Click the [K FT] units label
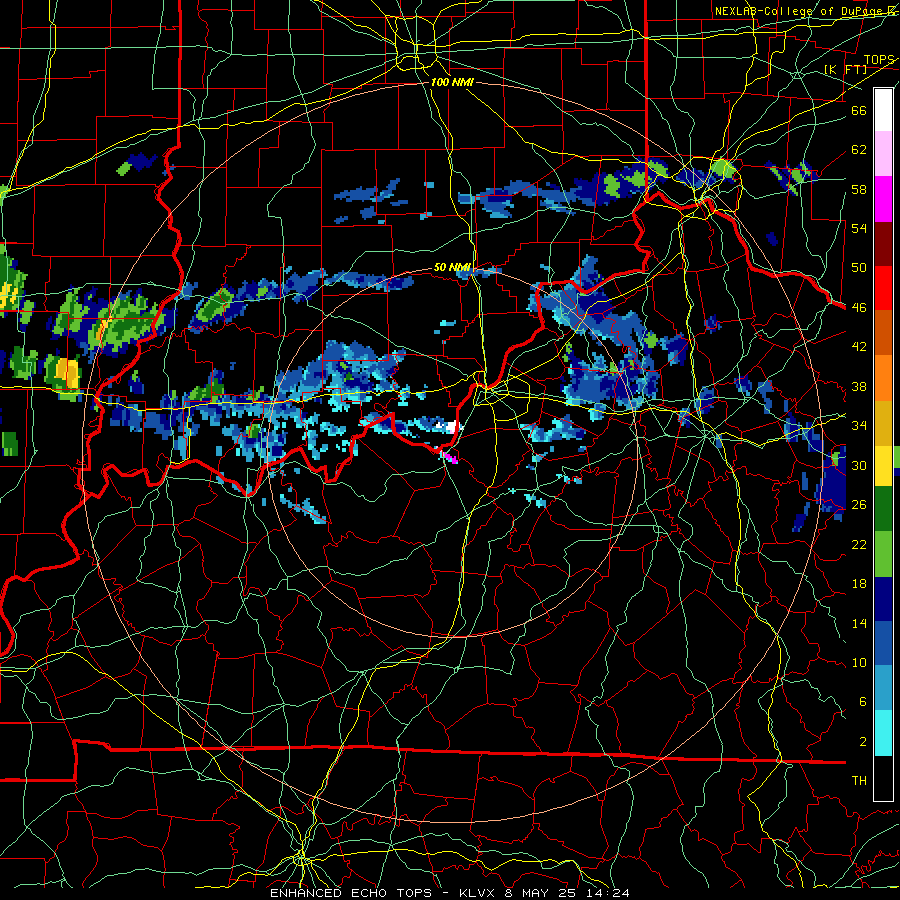This screenshot has width=900, height=900. coord(845,69)
